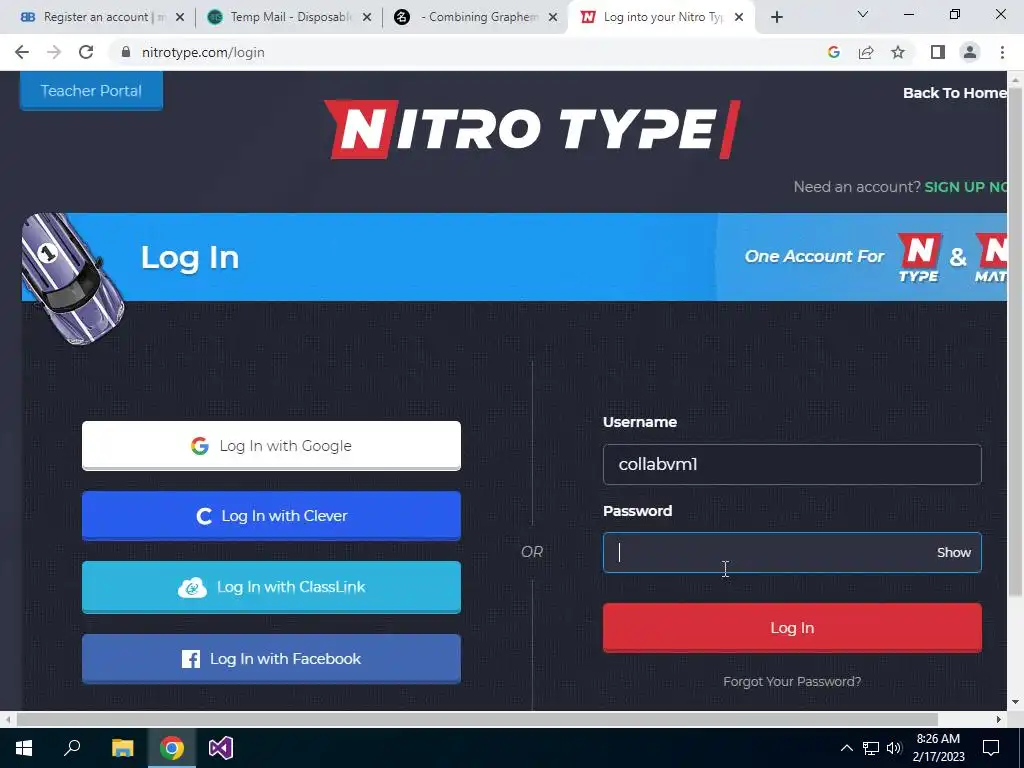Focus the Password input field
1024x768 pixels.
[792, 552]
